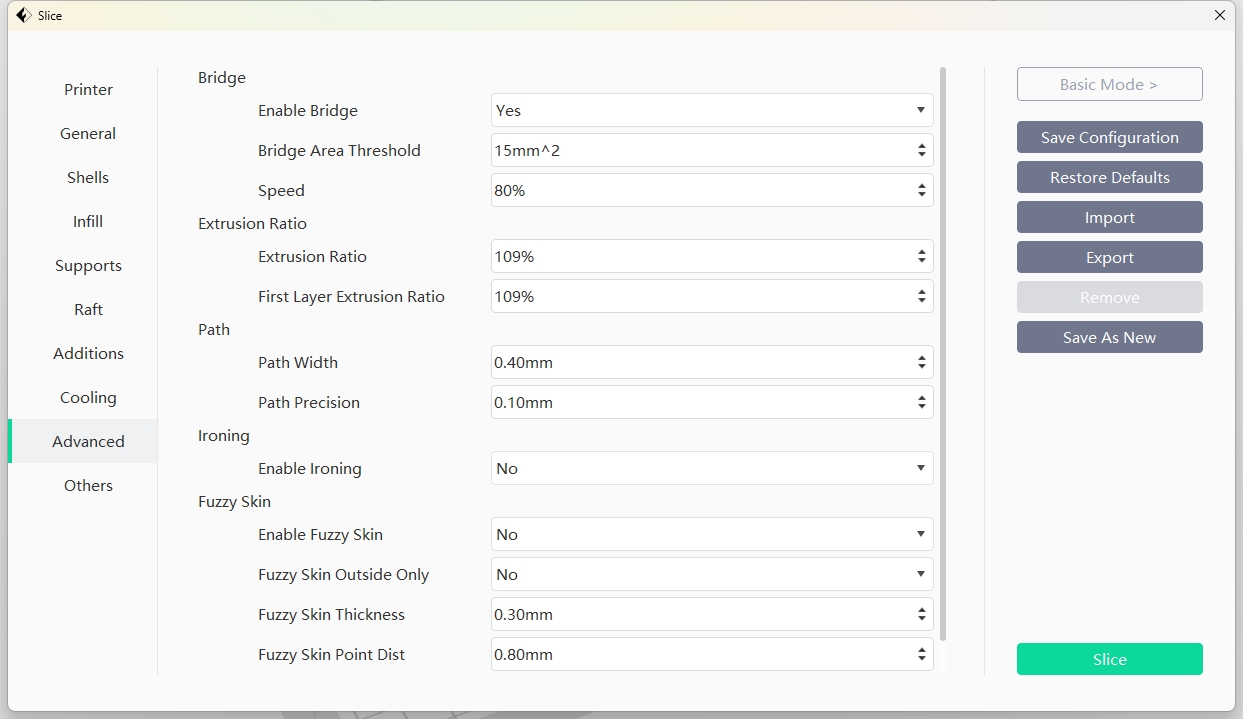Open the Others tab
The height and width of the screenshot is (719, 1243).
[88, 486]
